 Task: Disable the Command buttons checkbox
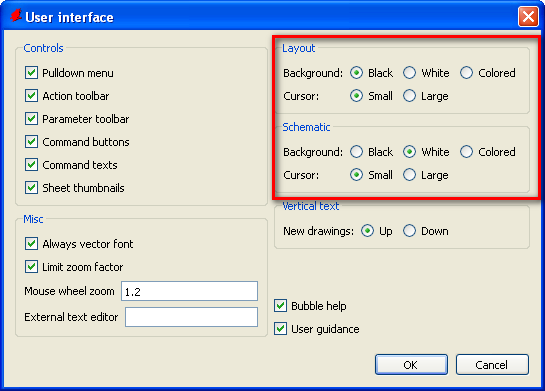(31, 142)
